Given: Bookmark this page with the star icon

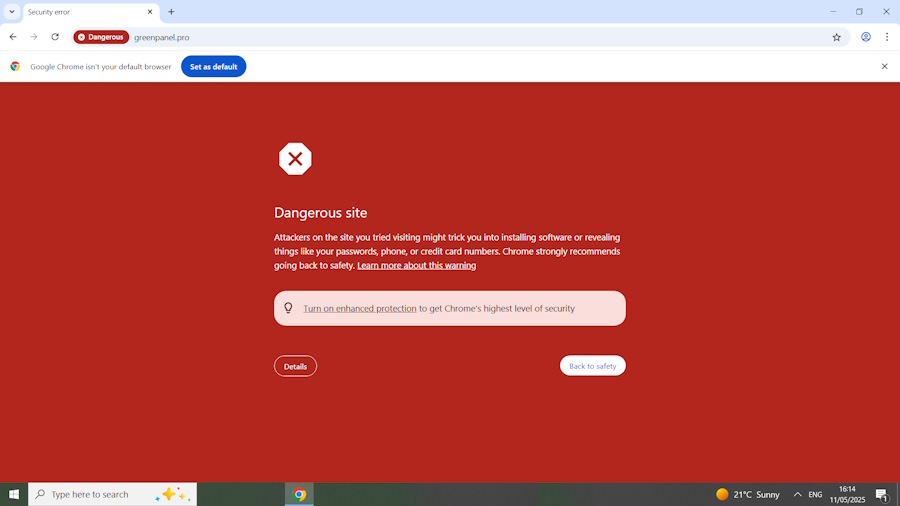Looking at the screenshot, I should click(x=837, y=37).
